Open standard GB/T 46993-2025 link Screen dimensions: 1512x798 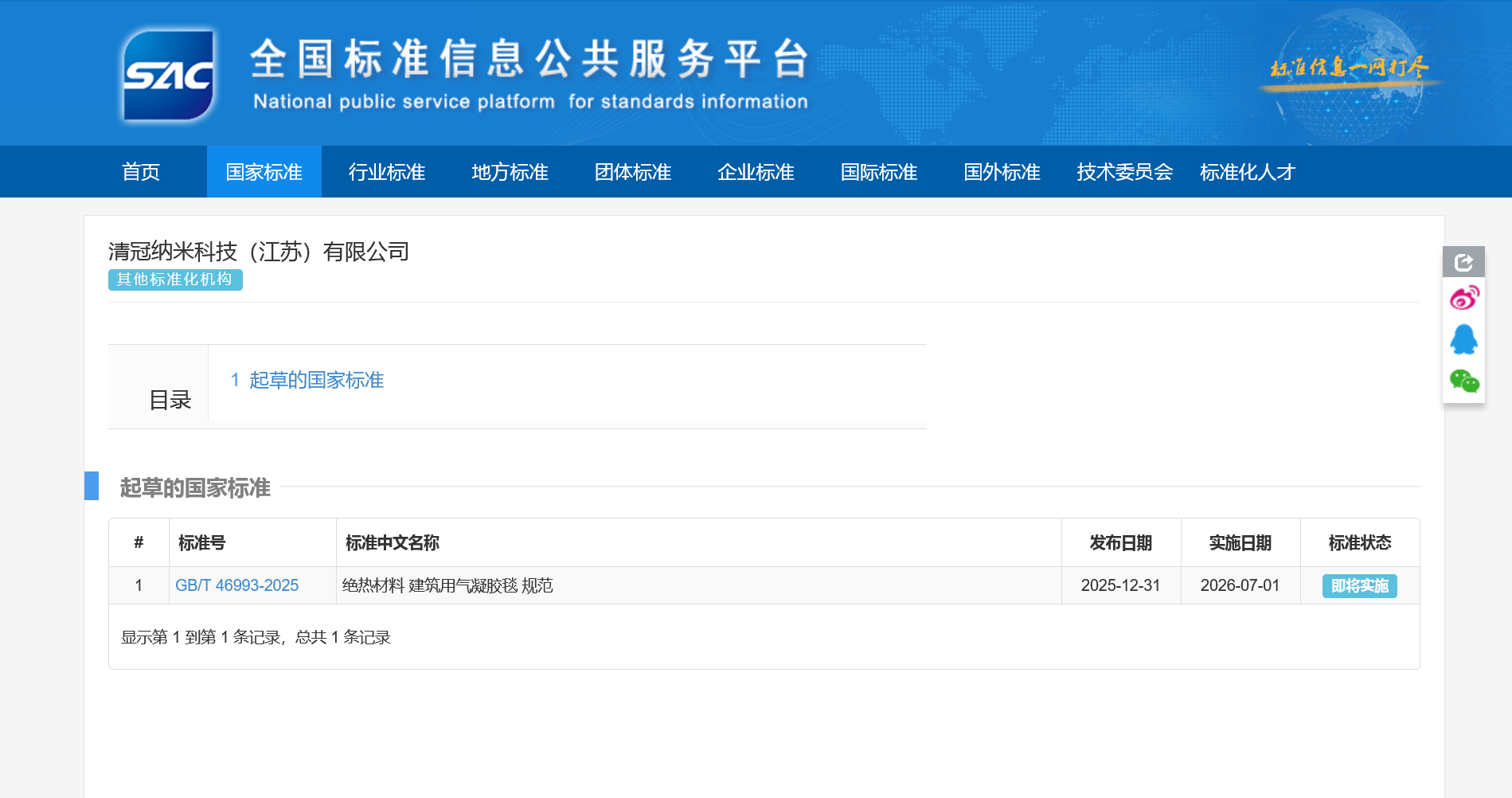236,585
